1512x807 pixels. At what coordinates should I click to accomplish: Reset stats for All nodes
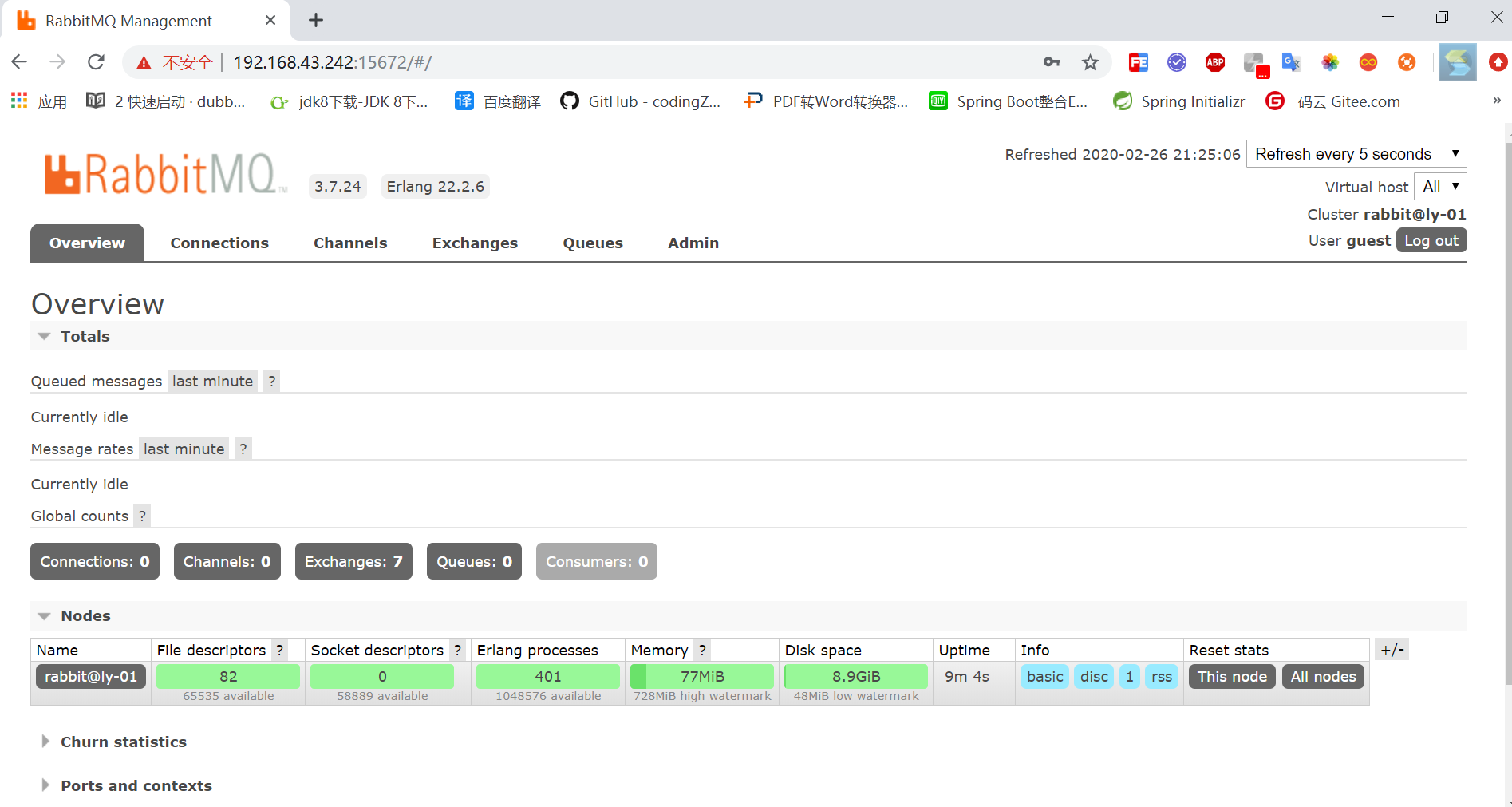click(x=1323, y=676)
